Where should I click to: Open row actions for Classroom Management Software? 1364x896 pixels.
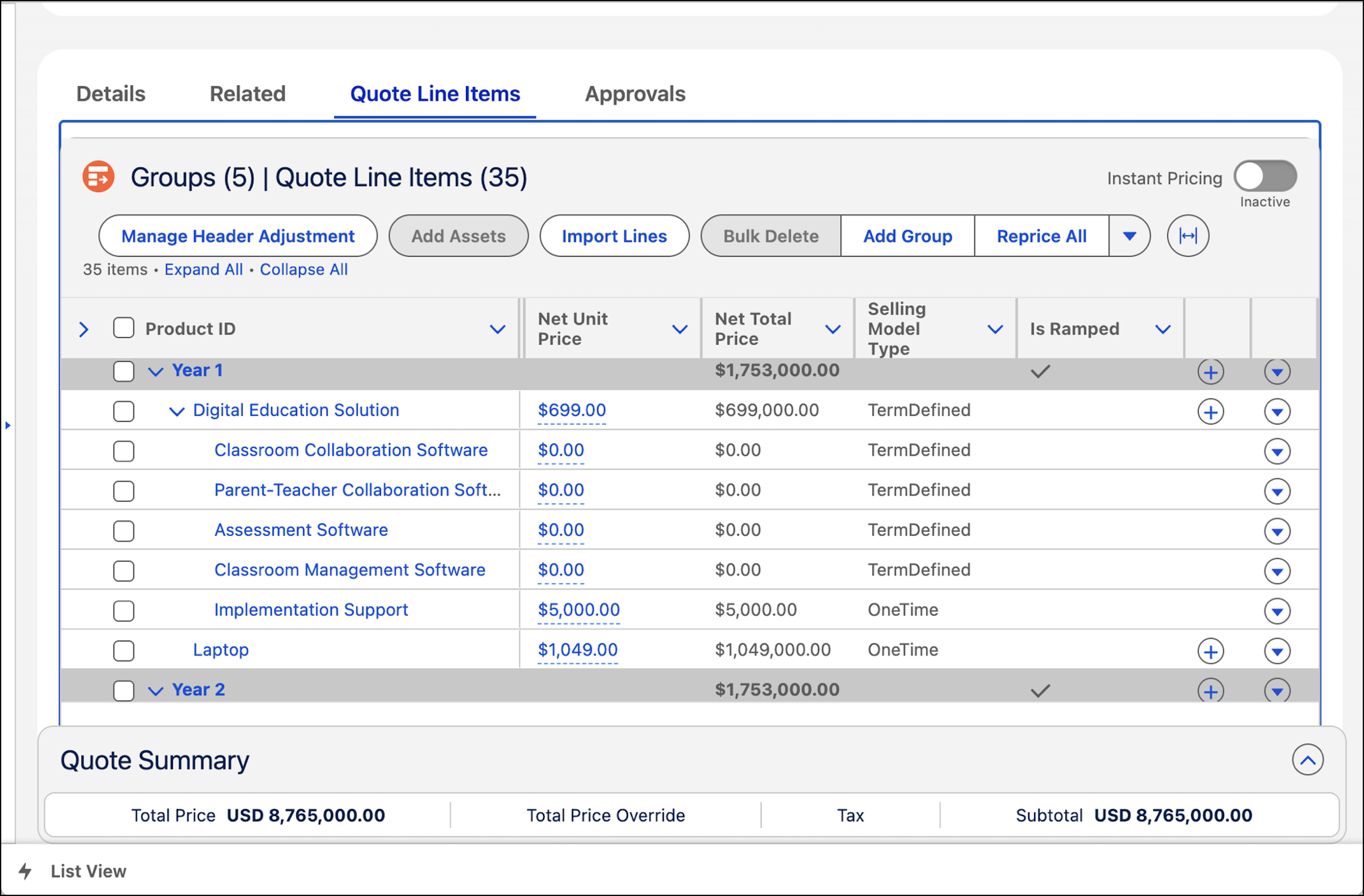[x=1277, y=571]
